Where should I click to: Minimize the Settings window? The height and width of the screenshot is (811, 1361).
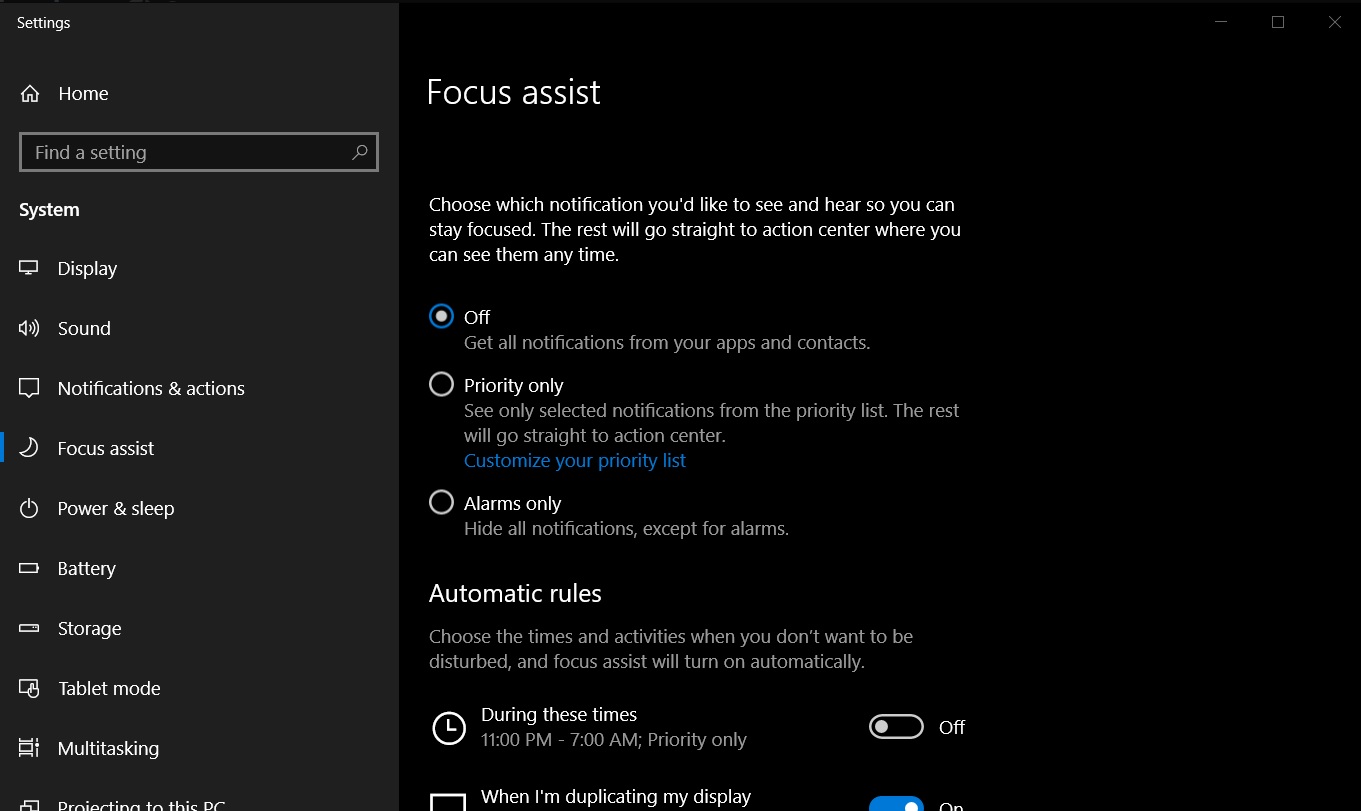pos(1221,22)
